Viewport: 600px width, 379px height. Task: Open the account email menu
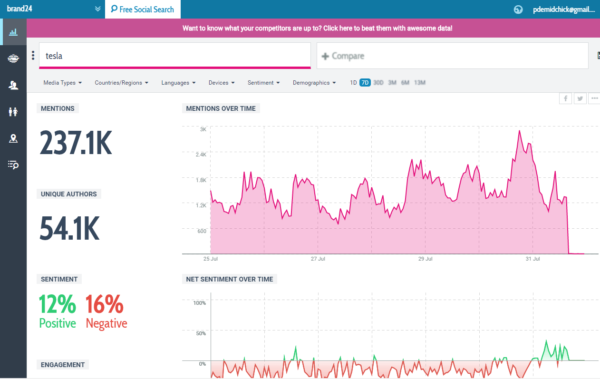coord(563,10)
